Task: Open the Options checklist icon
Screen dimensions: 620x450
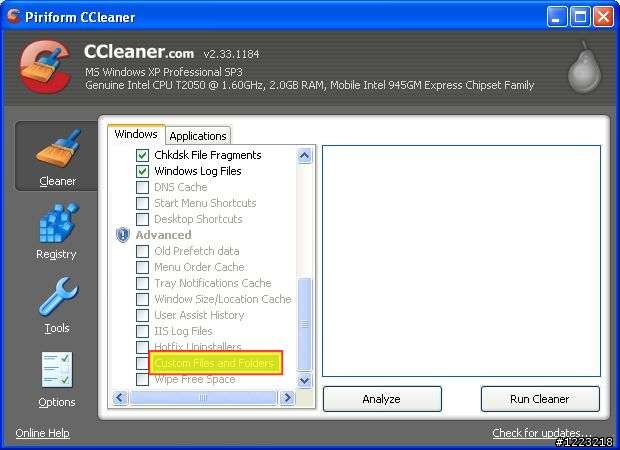Action: point(57,370)
